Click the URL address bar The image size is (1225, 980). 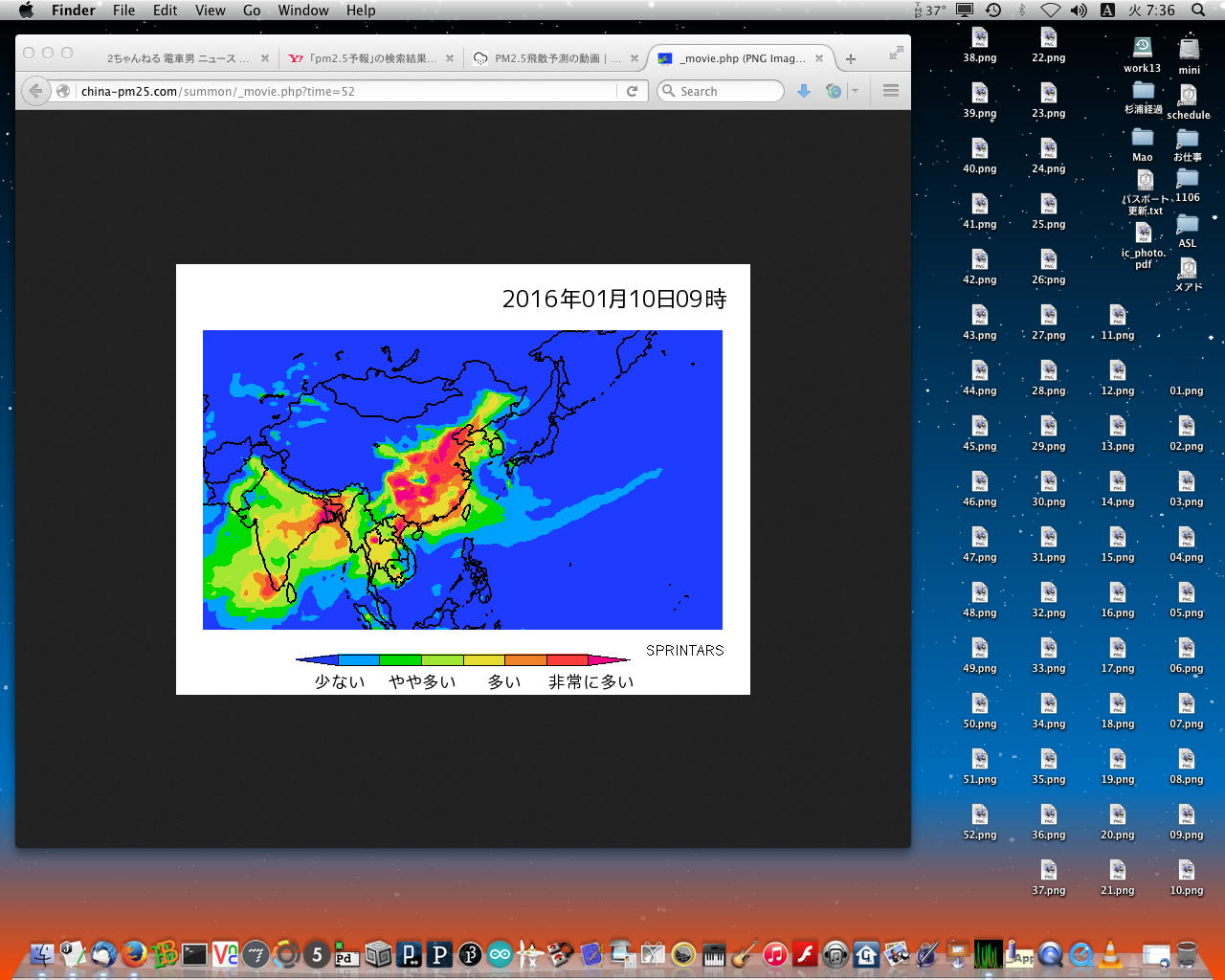pyautogui.click(x=345, y=91)
